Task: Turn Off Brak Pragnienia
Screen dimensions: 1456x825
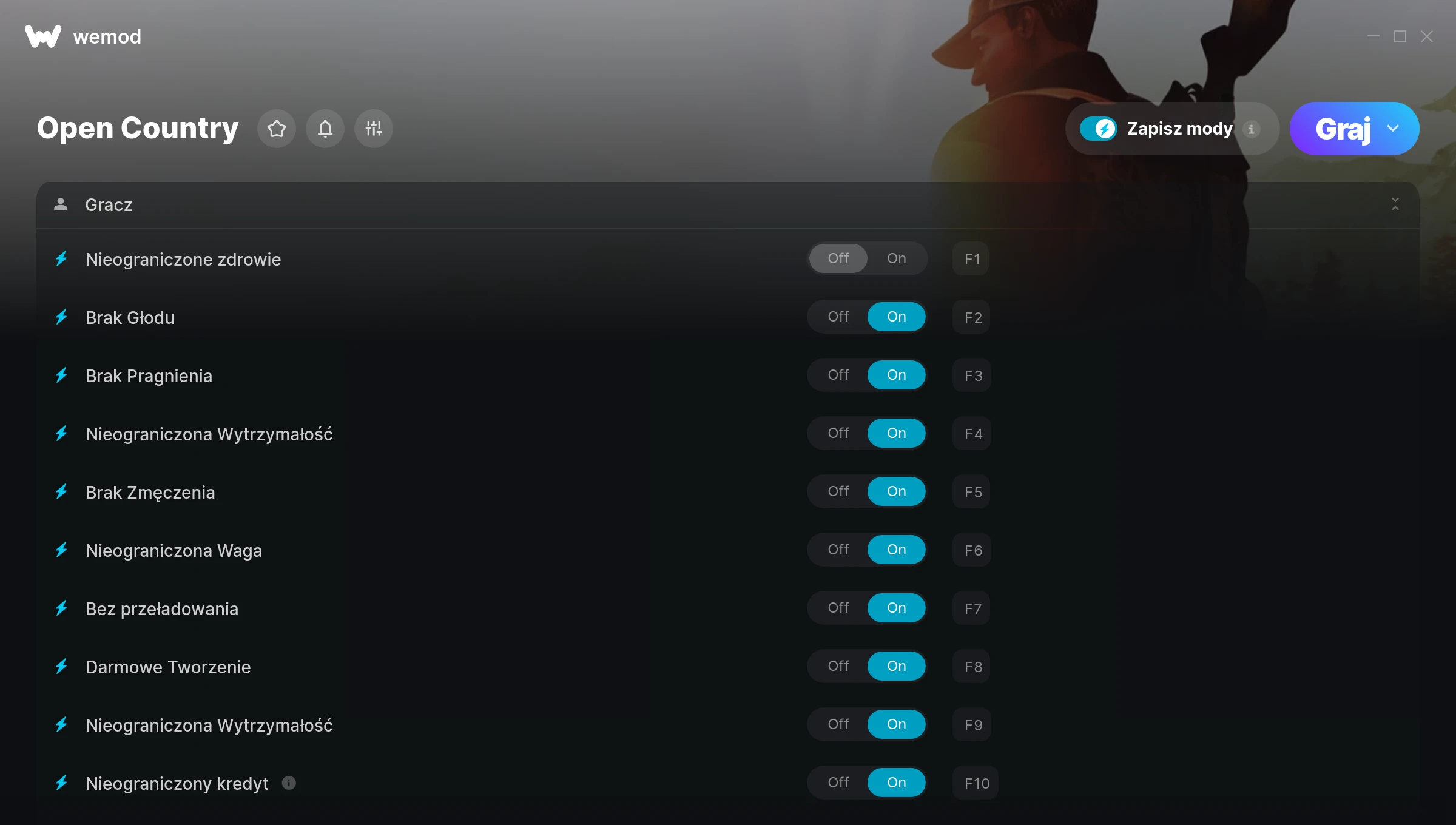Action: point(838,375)
